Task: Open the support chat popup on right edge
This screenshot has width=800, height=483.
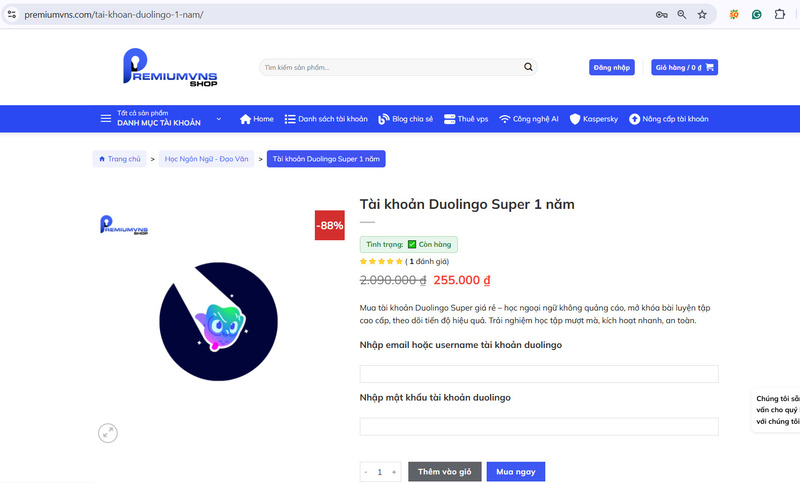Action: coord(777,410)
